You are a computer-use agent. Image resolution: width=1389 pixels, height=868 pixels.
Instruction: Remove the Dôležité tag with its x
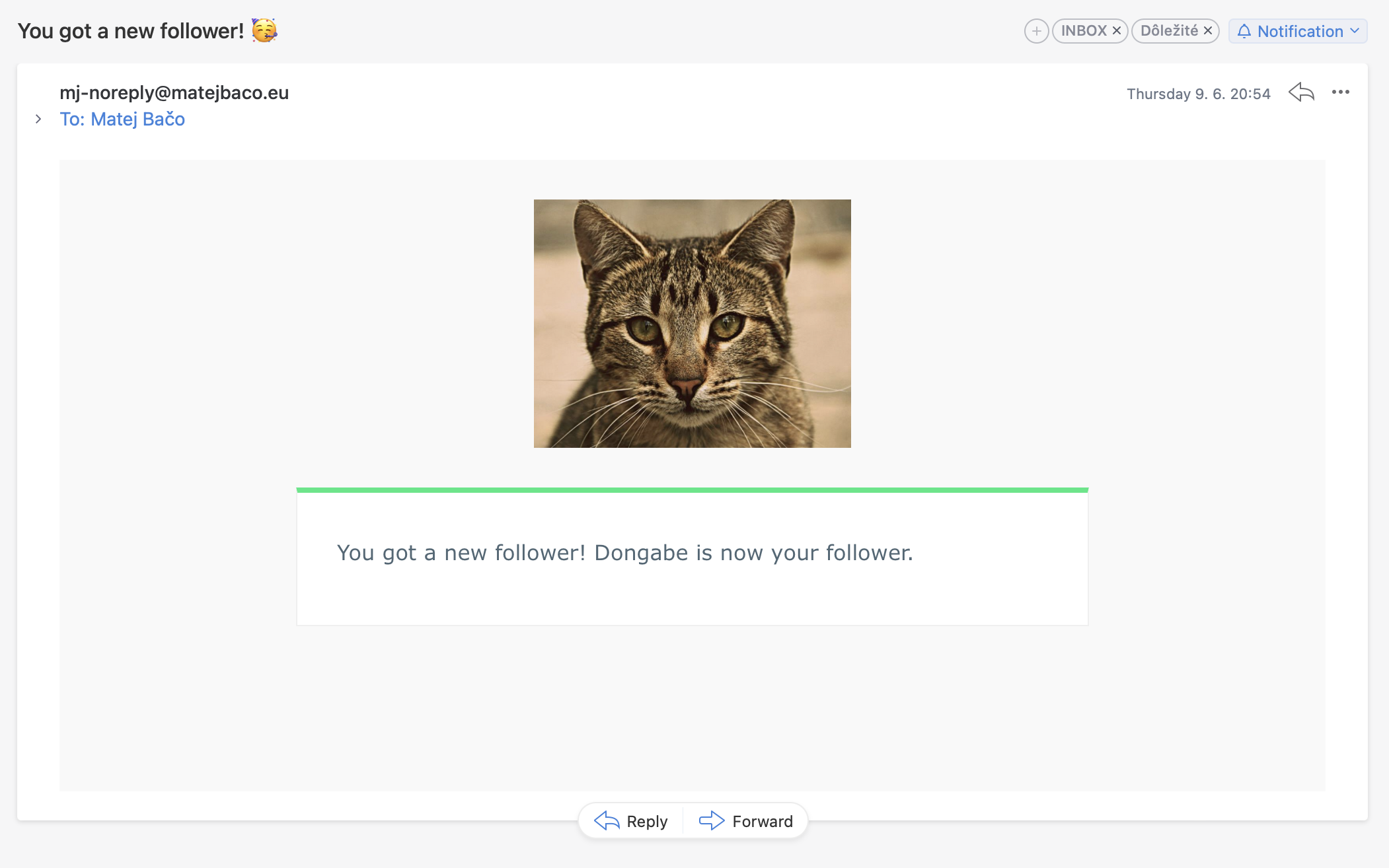[1208, 31]
